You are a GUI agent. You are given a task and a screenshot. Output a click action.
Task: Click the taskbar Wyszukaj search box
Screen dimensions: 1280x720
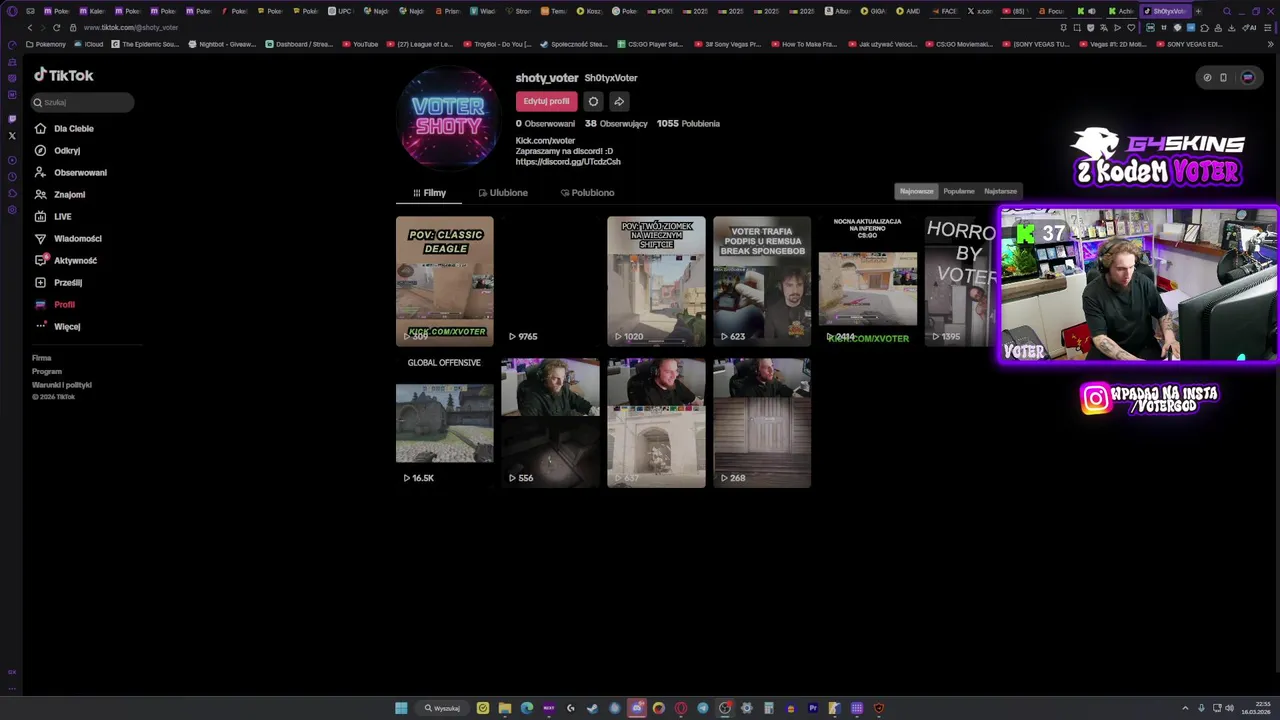pyautogui.click(x=442, y=708)
